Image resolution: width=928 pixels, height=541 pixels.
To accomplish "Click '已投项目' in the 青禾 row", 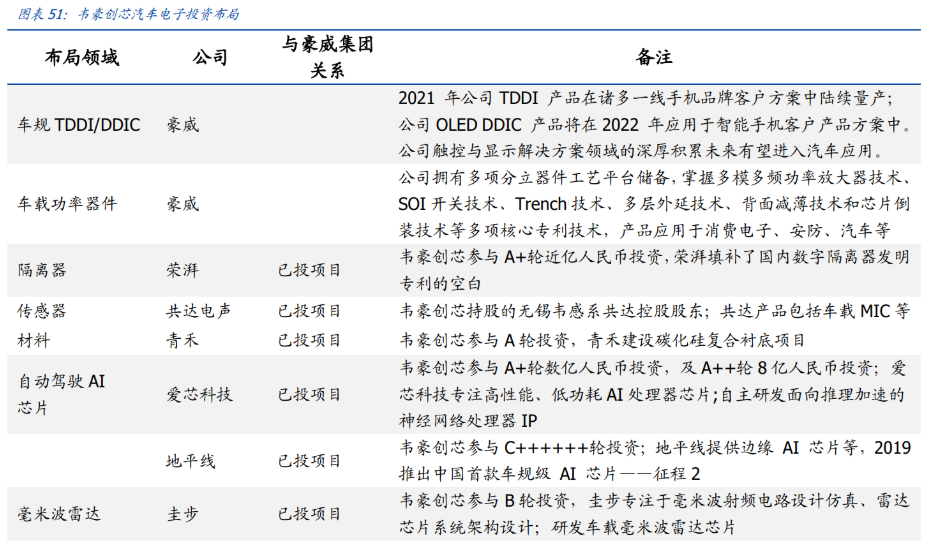I will pos(310,340).
